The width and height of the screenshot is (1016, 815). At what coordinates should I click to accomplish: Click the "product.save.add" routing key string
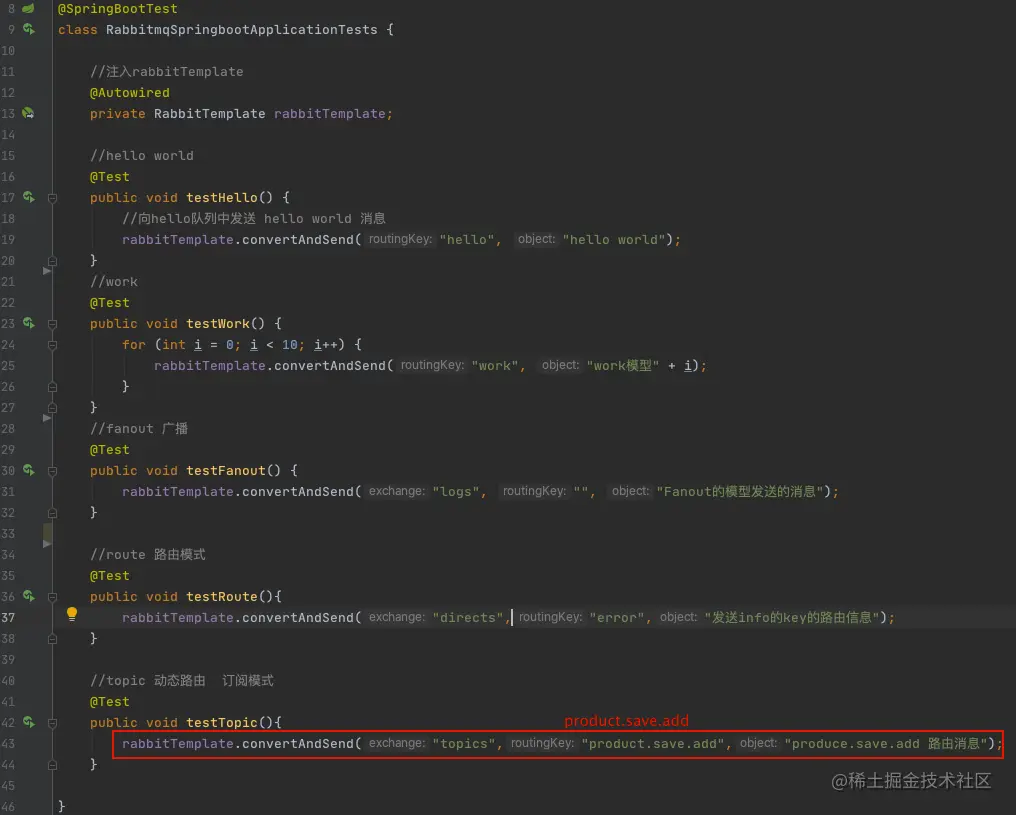[x=652, y=744]
